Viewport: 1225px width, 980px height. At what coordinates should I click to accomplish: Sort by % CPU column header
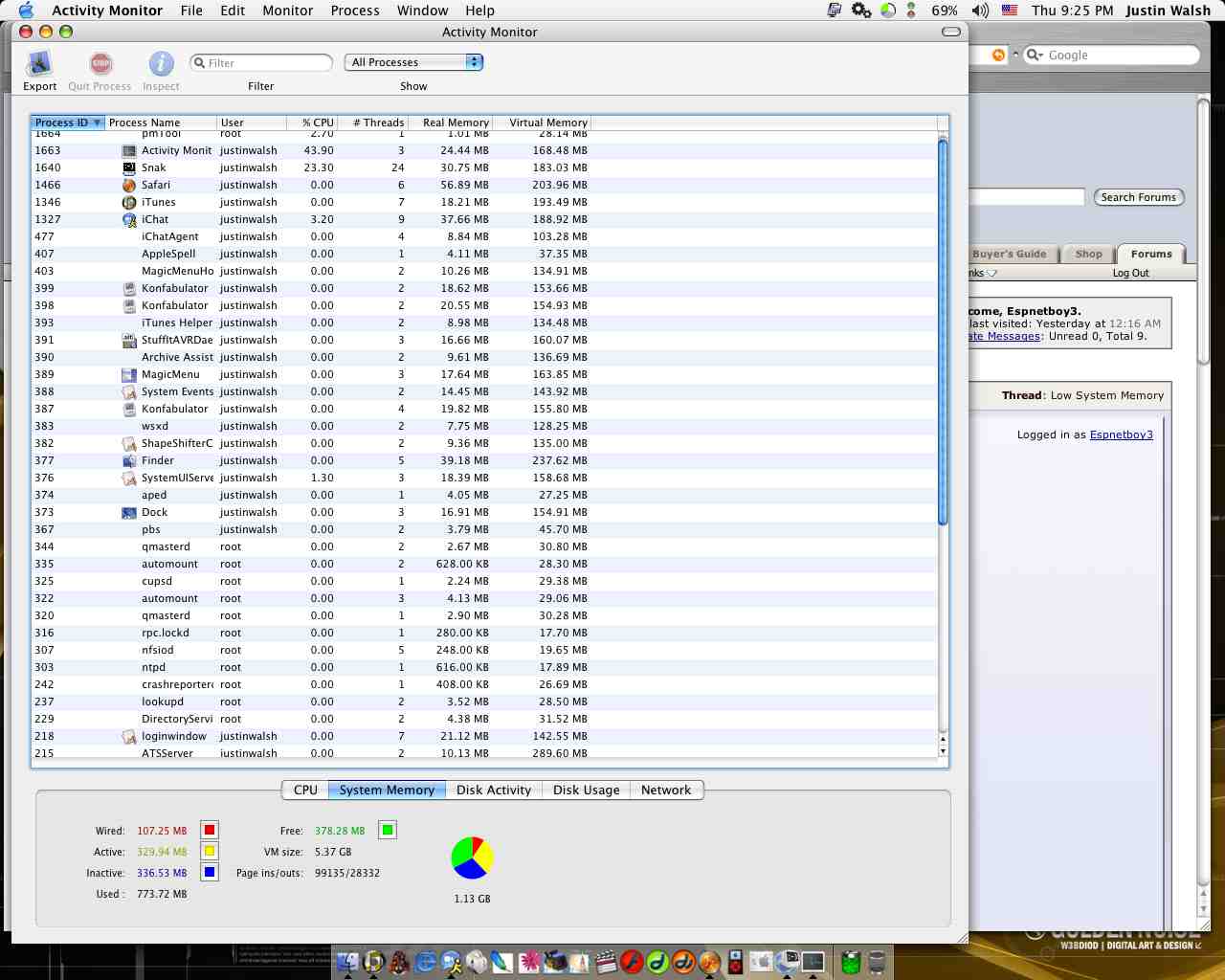(312, 122)
